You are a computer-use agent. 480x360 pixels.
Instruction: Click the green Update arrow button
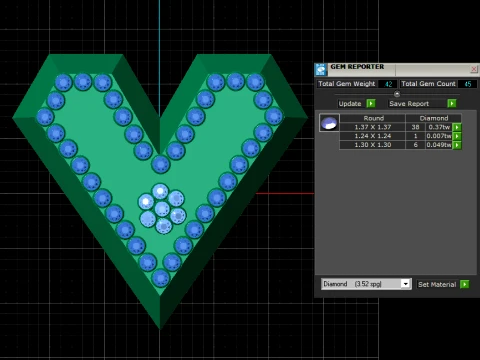[x=371, y=104]
